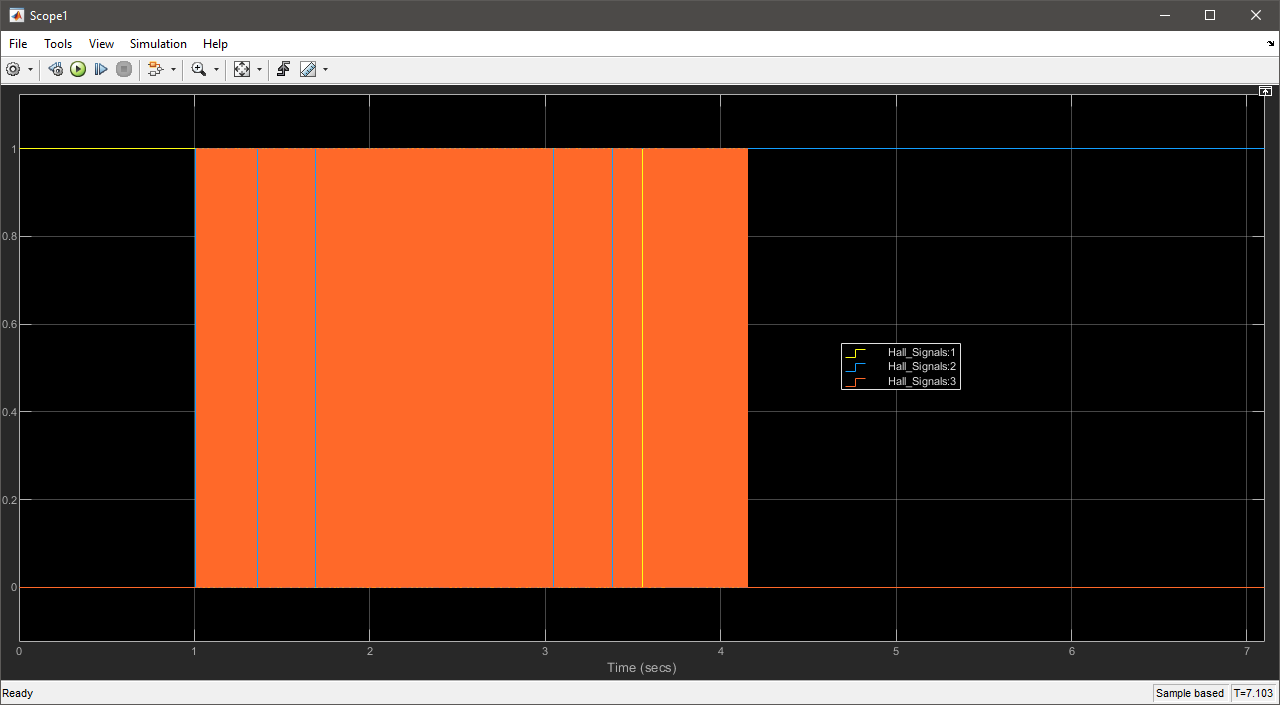The width and height of the screenshot is (1280, 705).
Task: Click the Step Forward button
Action: point(101,69)
